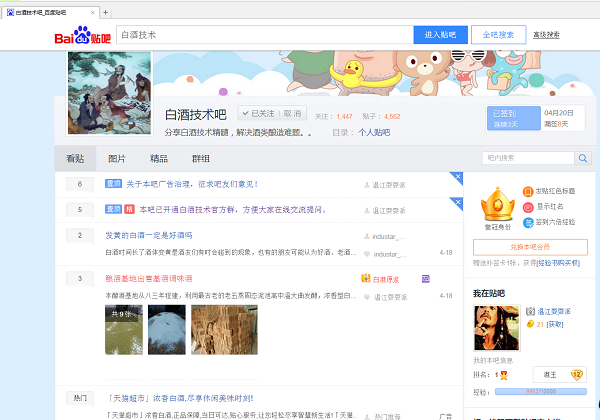Switch to the 图片 tab
Image resolution: width=600 pixels, height=420 pixels.
(x=117, y=158)
